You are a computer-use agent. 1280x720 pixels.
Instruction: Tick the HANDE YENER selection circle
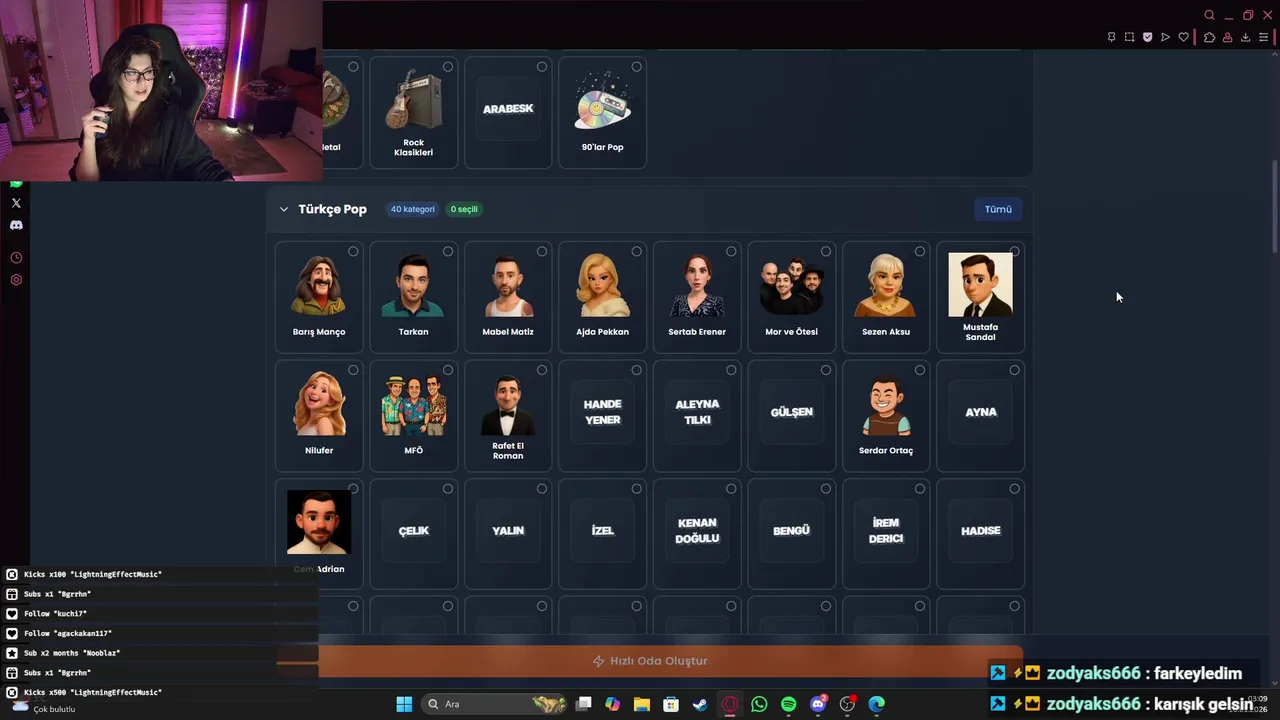coord(636,370)
